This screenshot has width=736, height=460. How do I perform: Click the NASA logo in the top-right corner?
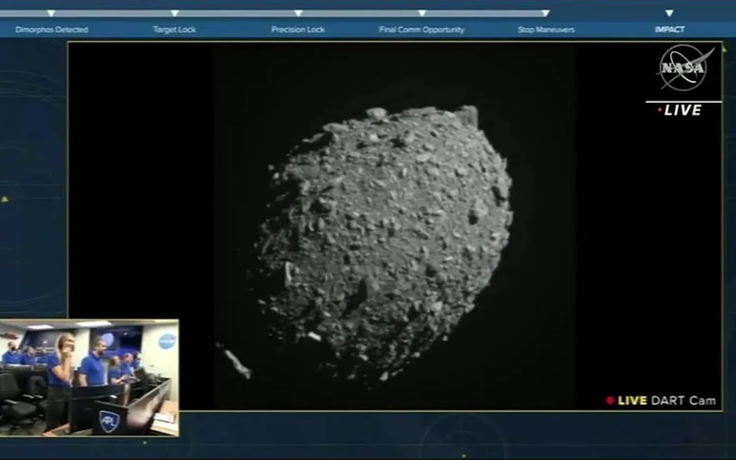pos(685,68)
